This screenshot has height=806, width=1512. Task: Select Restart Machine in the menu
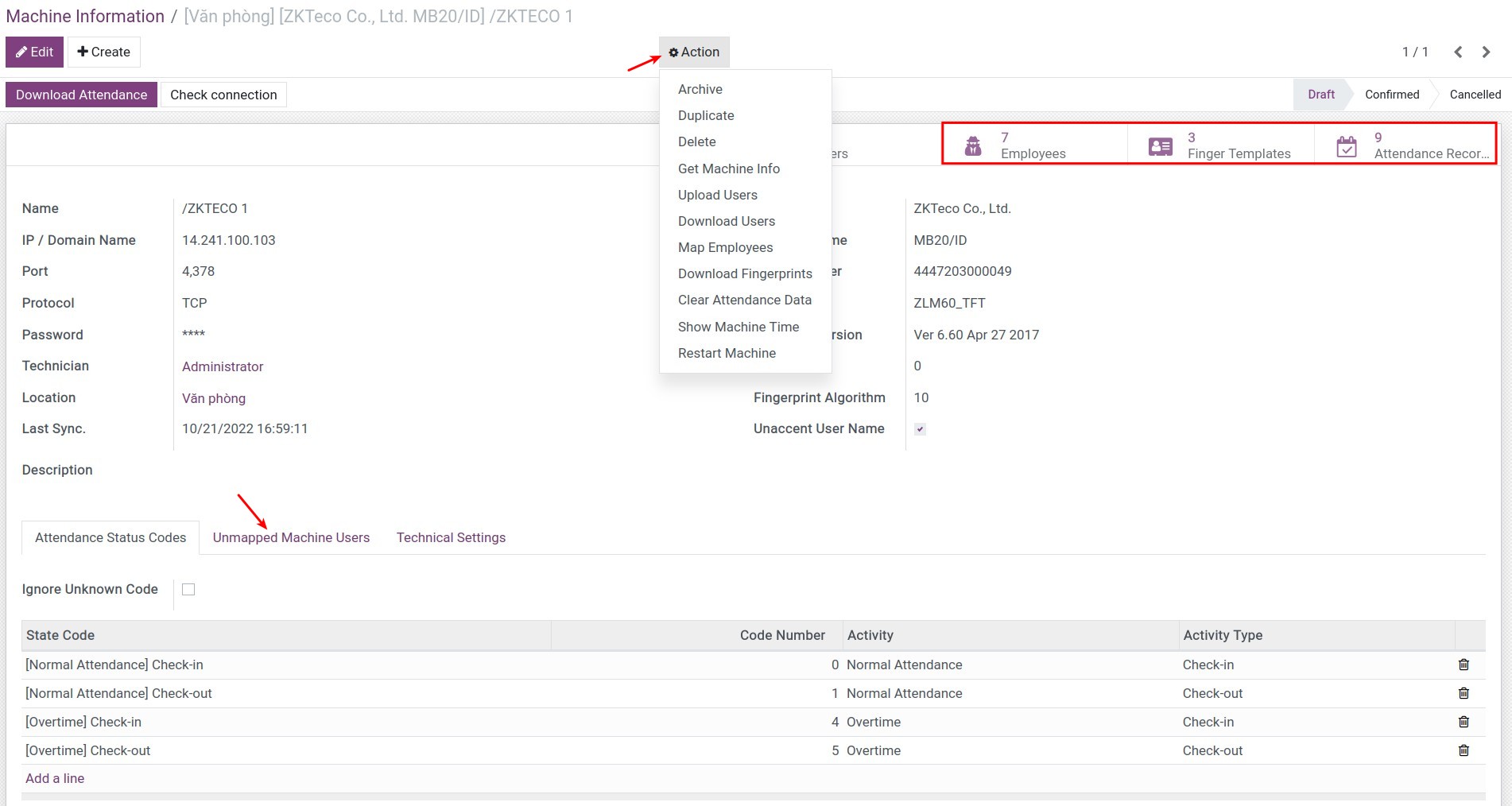(x=727, y=353)
